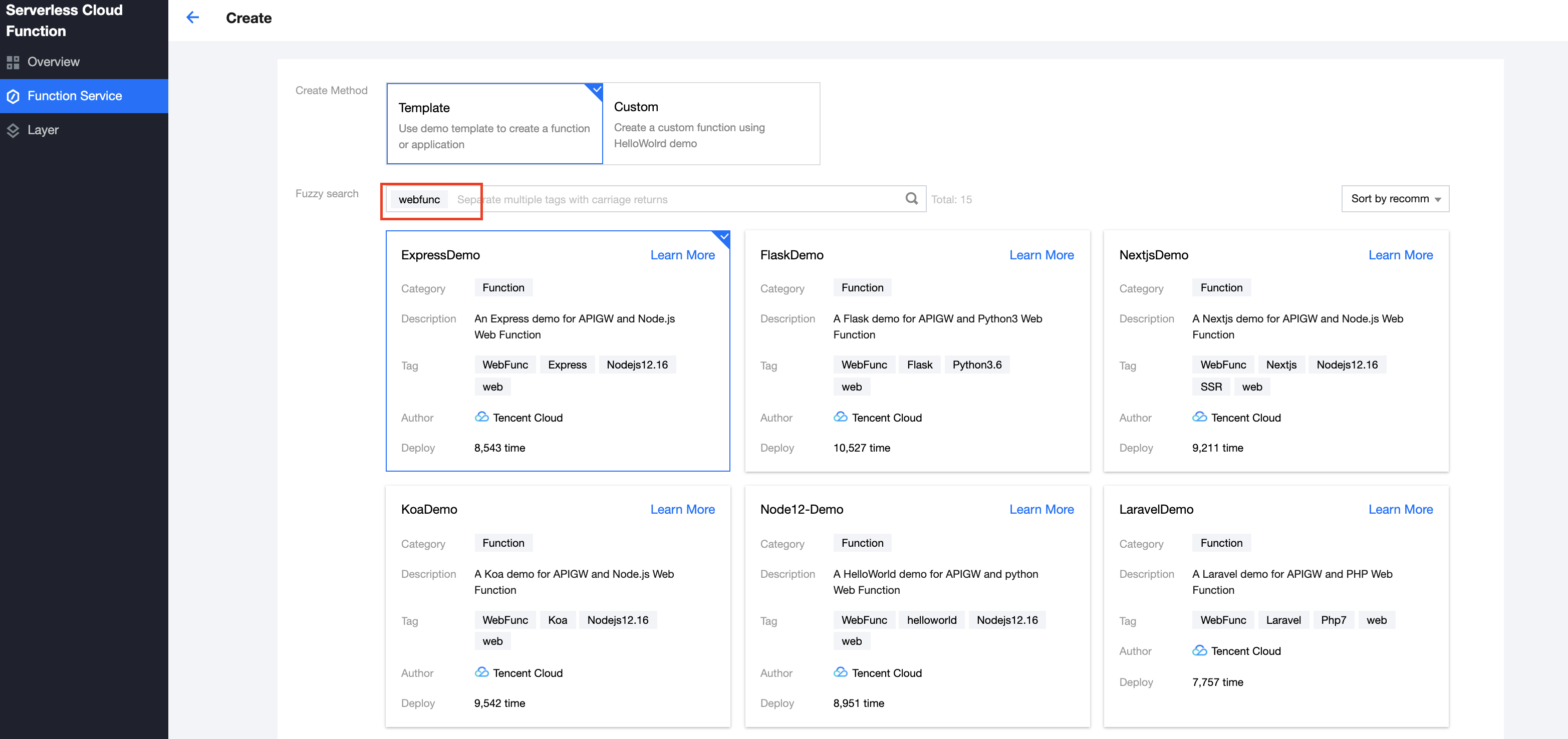
Task: Click the search magnifier icon
Action: 911,199
